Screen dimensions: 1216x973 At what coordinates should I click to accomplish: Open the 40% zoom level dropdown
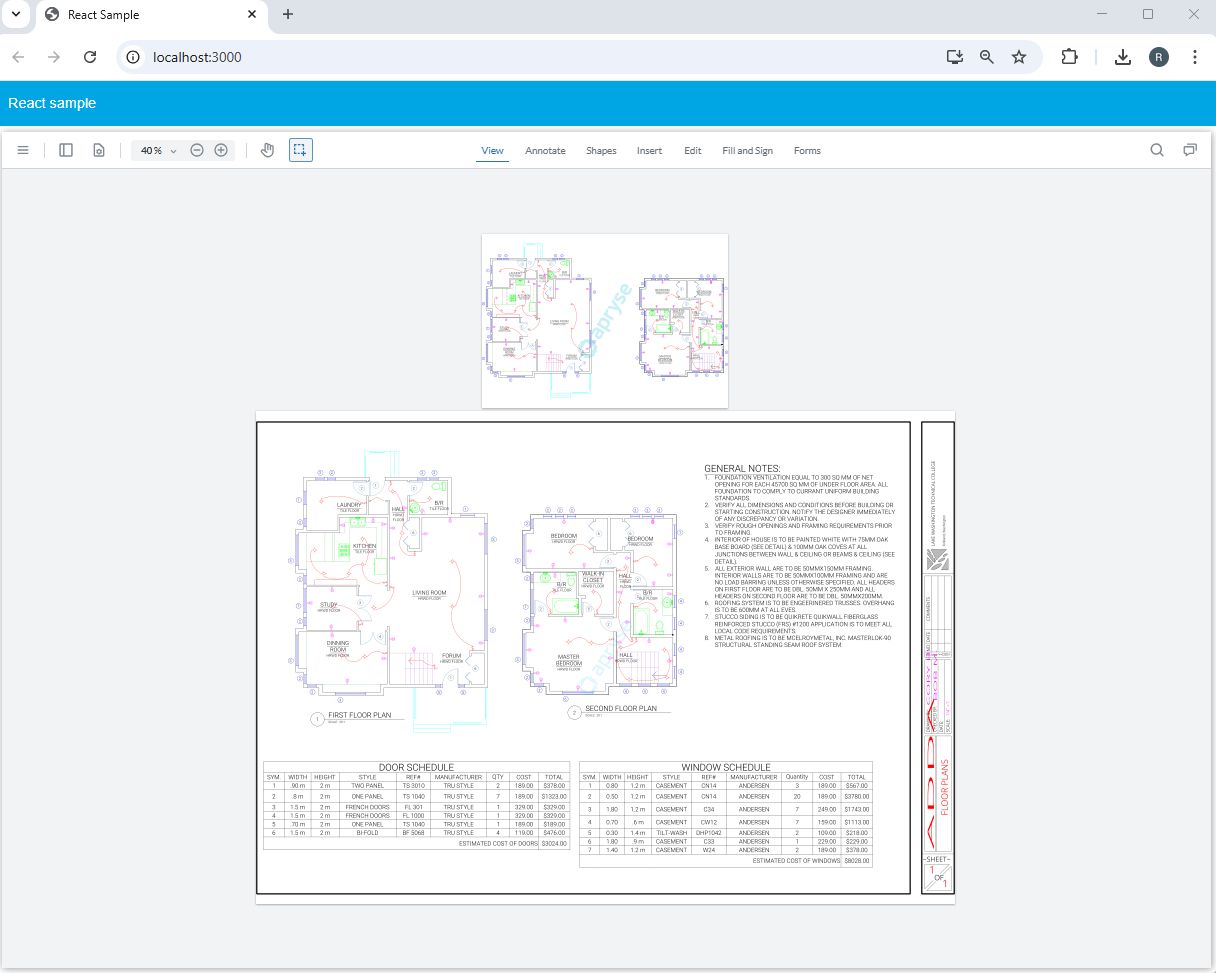(x=158, y=151)
